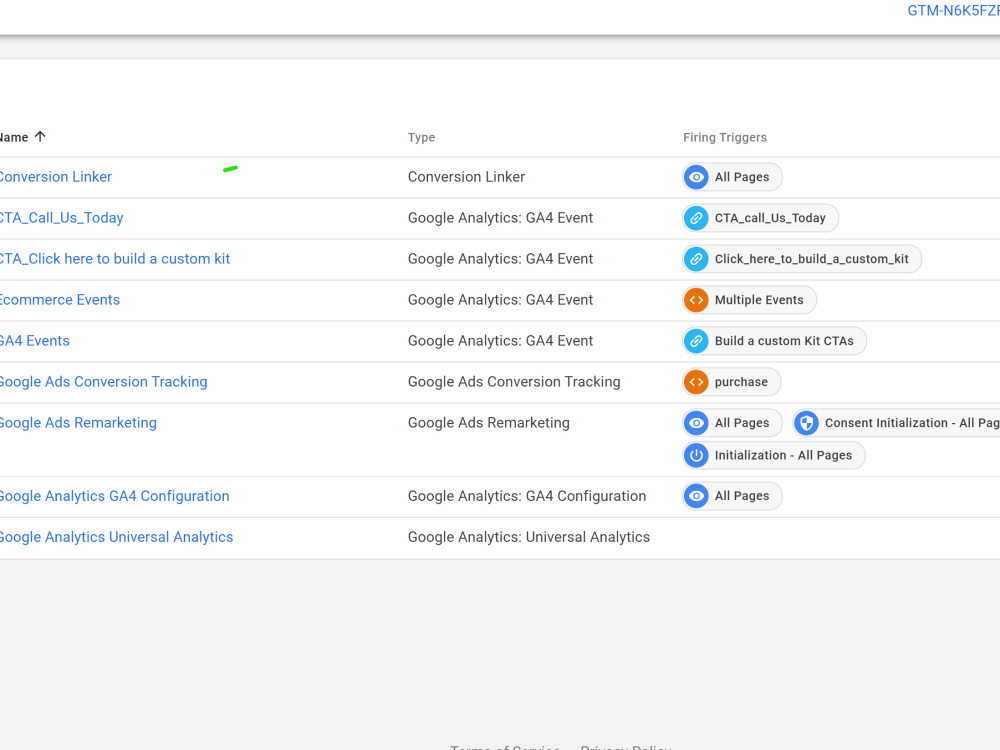Click the All Pages eye icon in Conversion Linker row
Viewport: 1000px width, 750px height.
tap(696, 177)
